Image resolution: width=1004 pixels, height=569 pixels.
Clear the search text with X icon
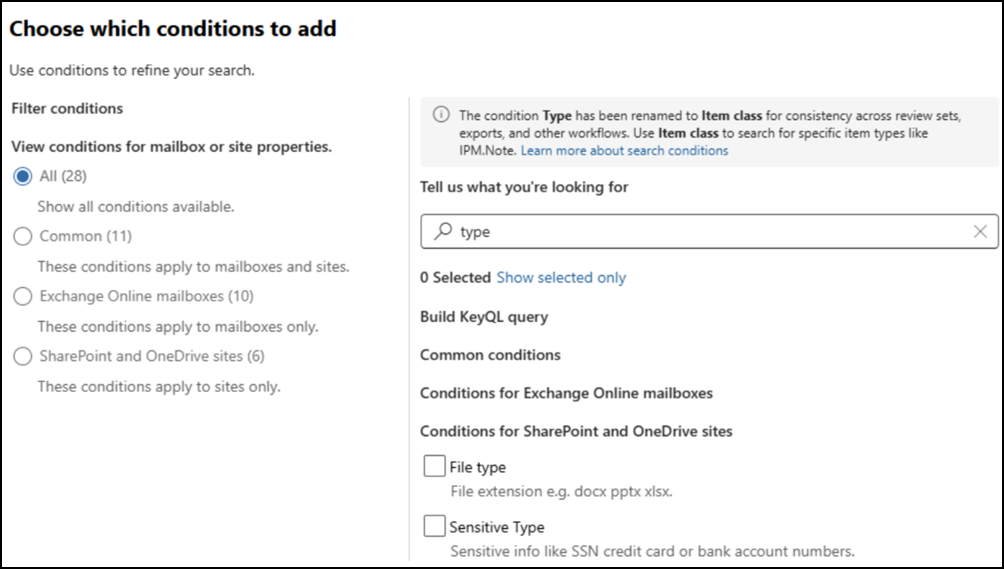click(x=980, y=231)
